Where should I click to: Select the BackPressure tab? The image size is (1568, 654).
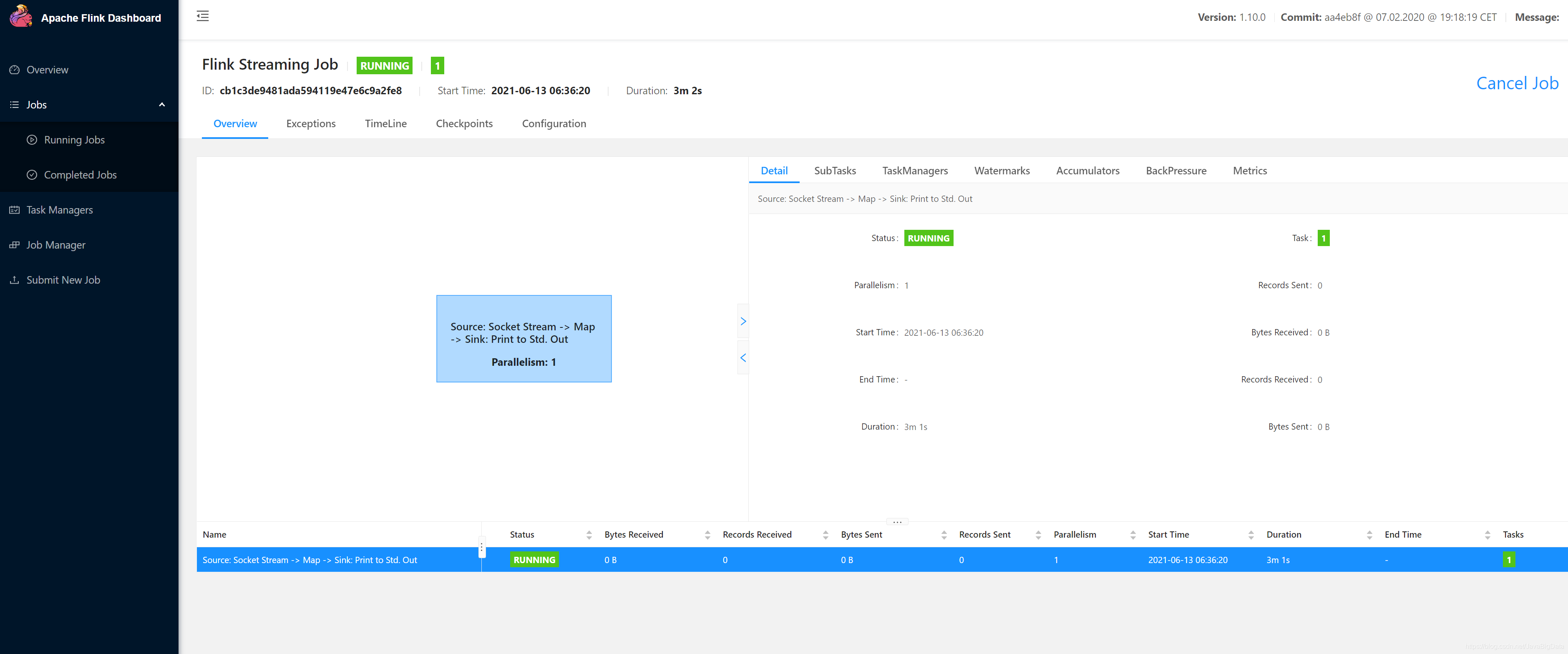1175,171
